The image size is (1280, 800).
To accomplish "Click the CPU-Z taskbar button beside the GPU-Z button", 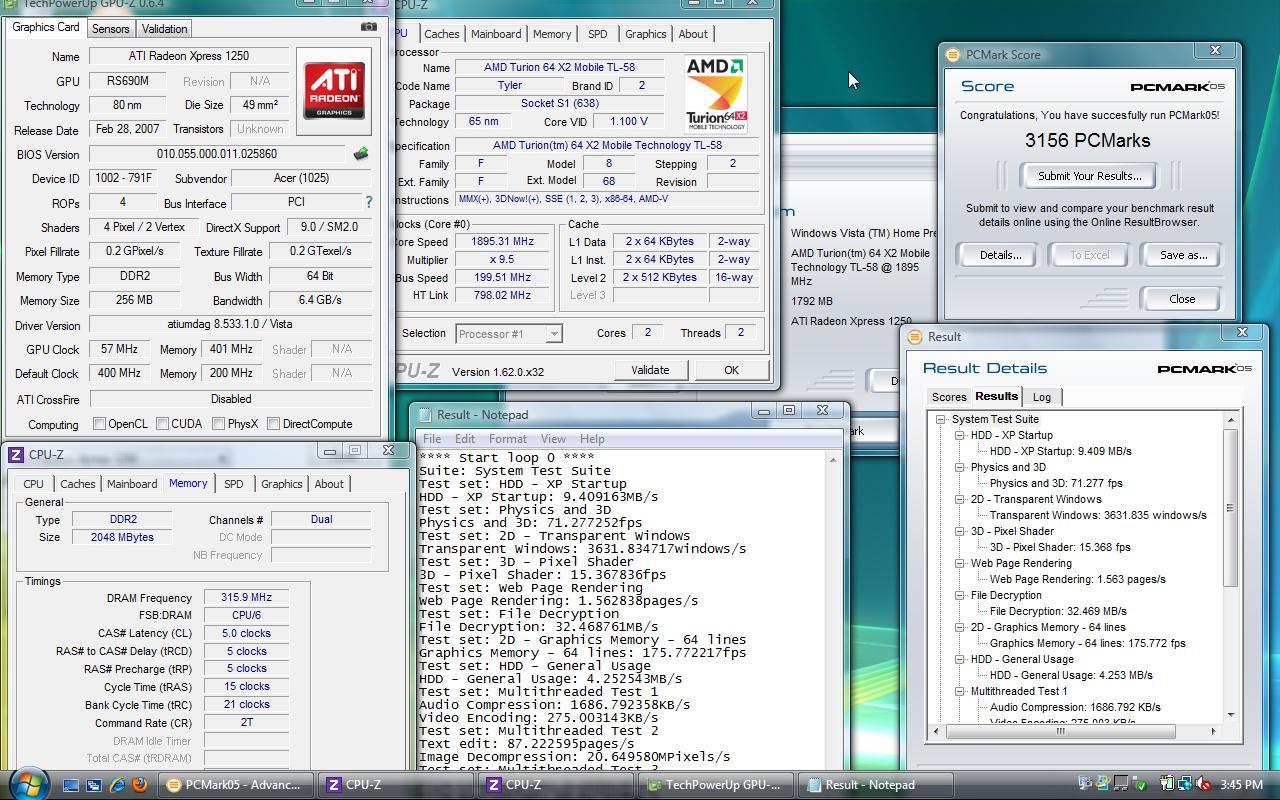I will [x=558, y=785].
